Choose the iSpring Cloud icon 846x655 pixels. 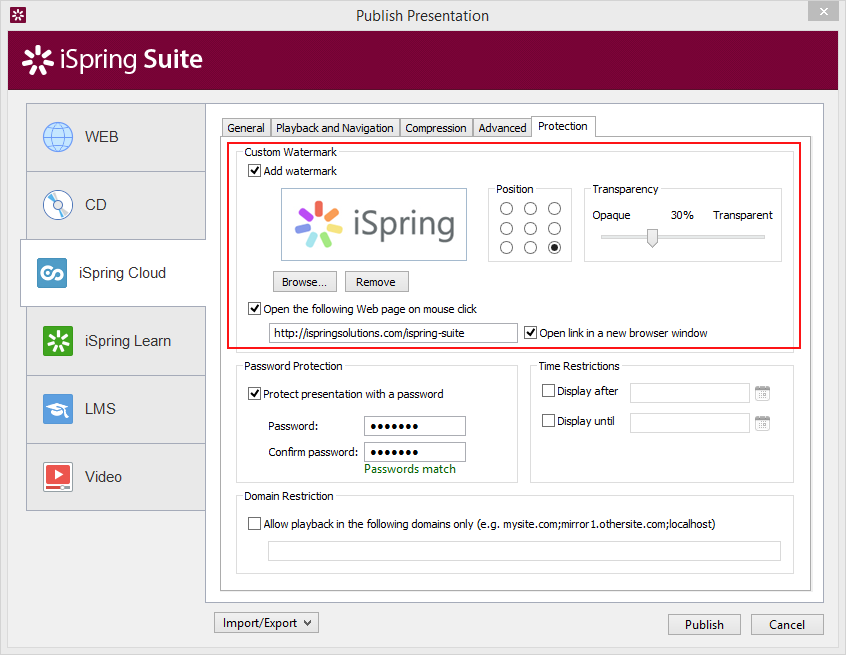[52, 273]
